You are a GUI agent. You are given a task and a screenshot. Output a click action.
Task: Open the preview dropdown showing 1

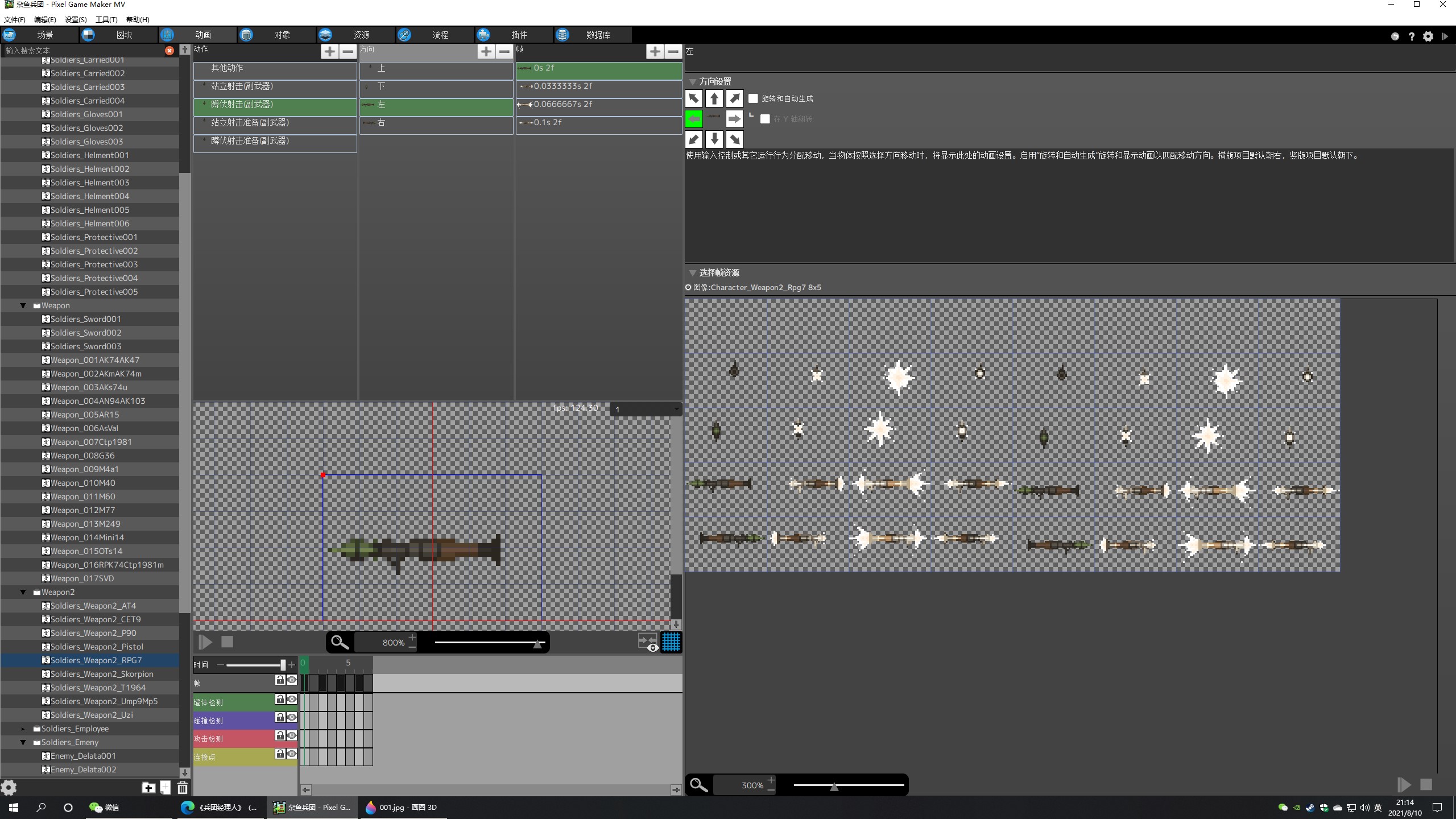[x=646, y=409]
